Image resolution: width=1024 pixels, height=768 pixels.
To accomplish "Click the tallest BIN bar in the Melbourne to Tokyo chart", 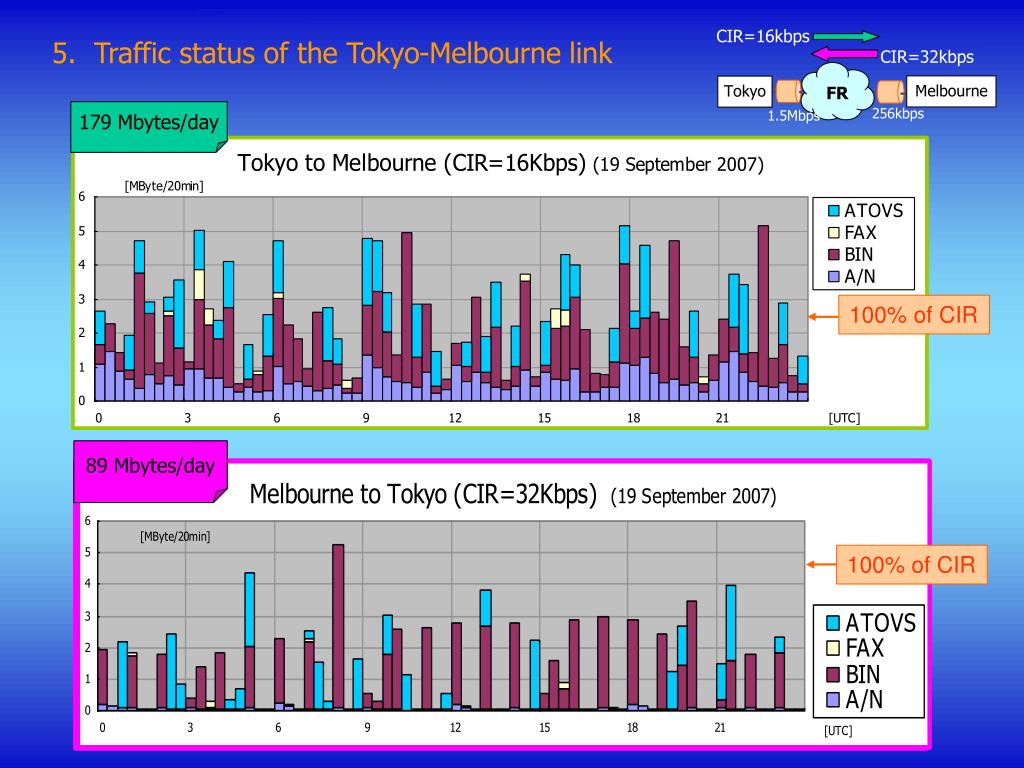I will pyautogui.click(x=338, y=627).
